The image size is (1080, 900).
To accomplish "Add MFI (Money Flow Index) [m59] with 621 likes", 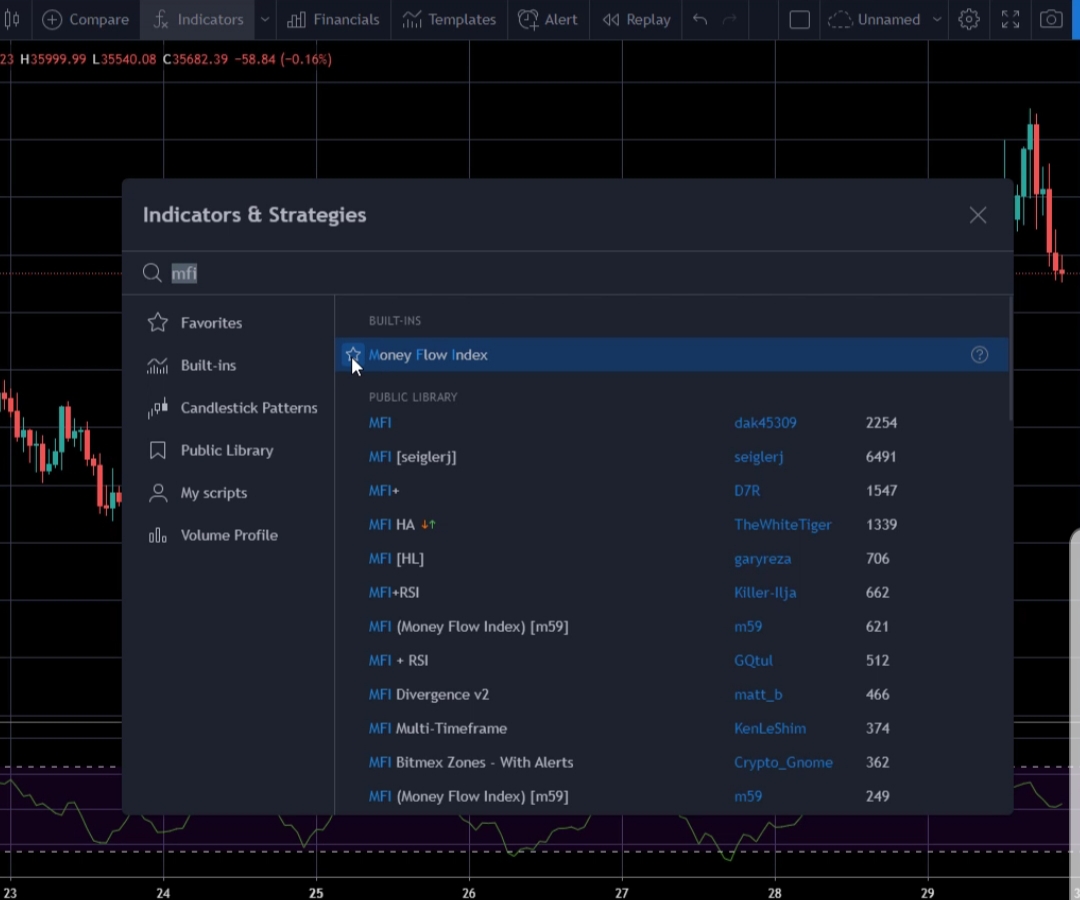I will click(x=468, y=627).
